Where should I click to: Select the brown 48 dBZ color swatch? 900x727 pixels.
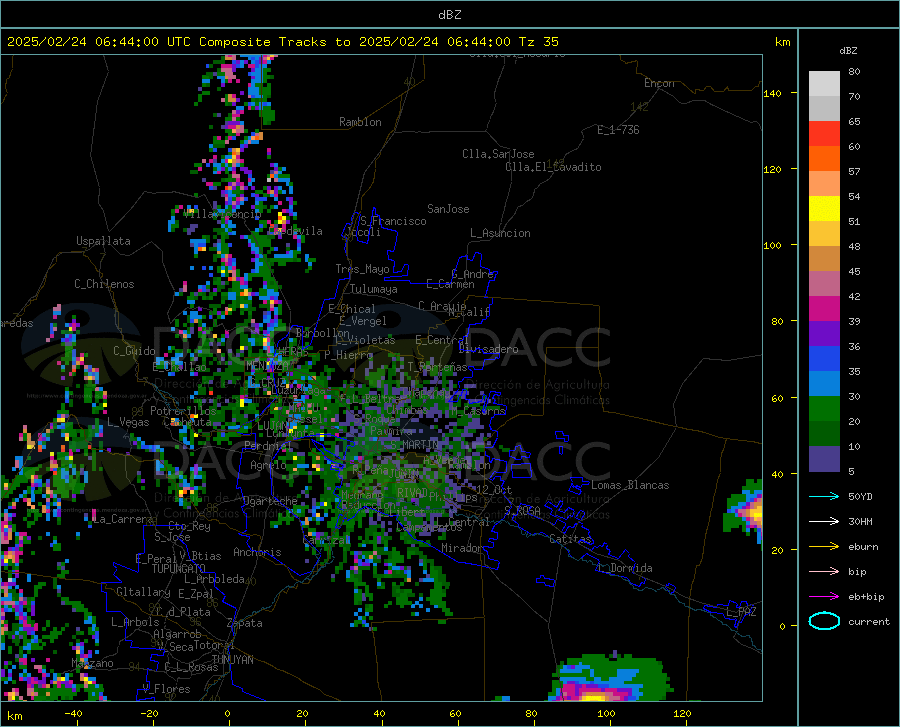824,259
